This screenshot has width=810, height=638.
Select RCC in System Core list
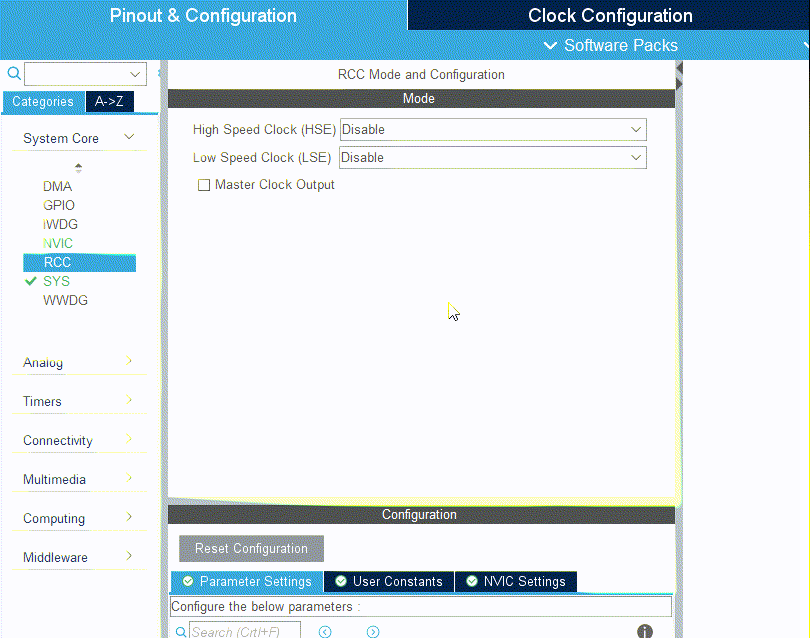[80, 262]
